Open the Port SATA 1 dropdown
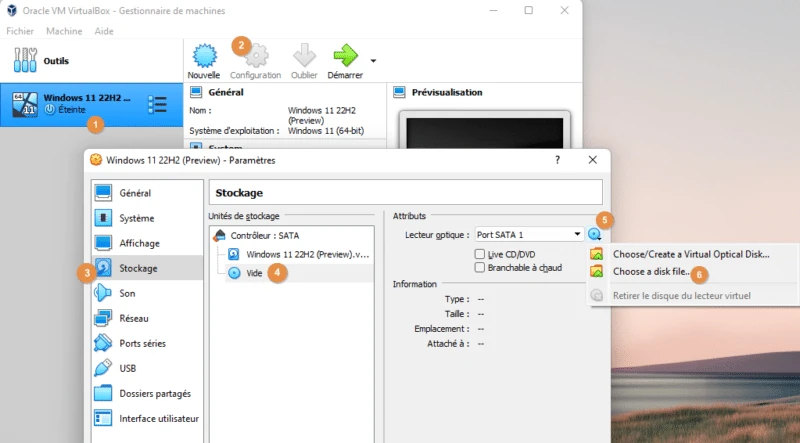Image resolution: width=800 pixels, height=443 pixels. coord(529,234)
